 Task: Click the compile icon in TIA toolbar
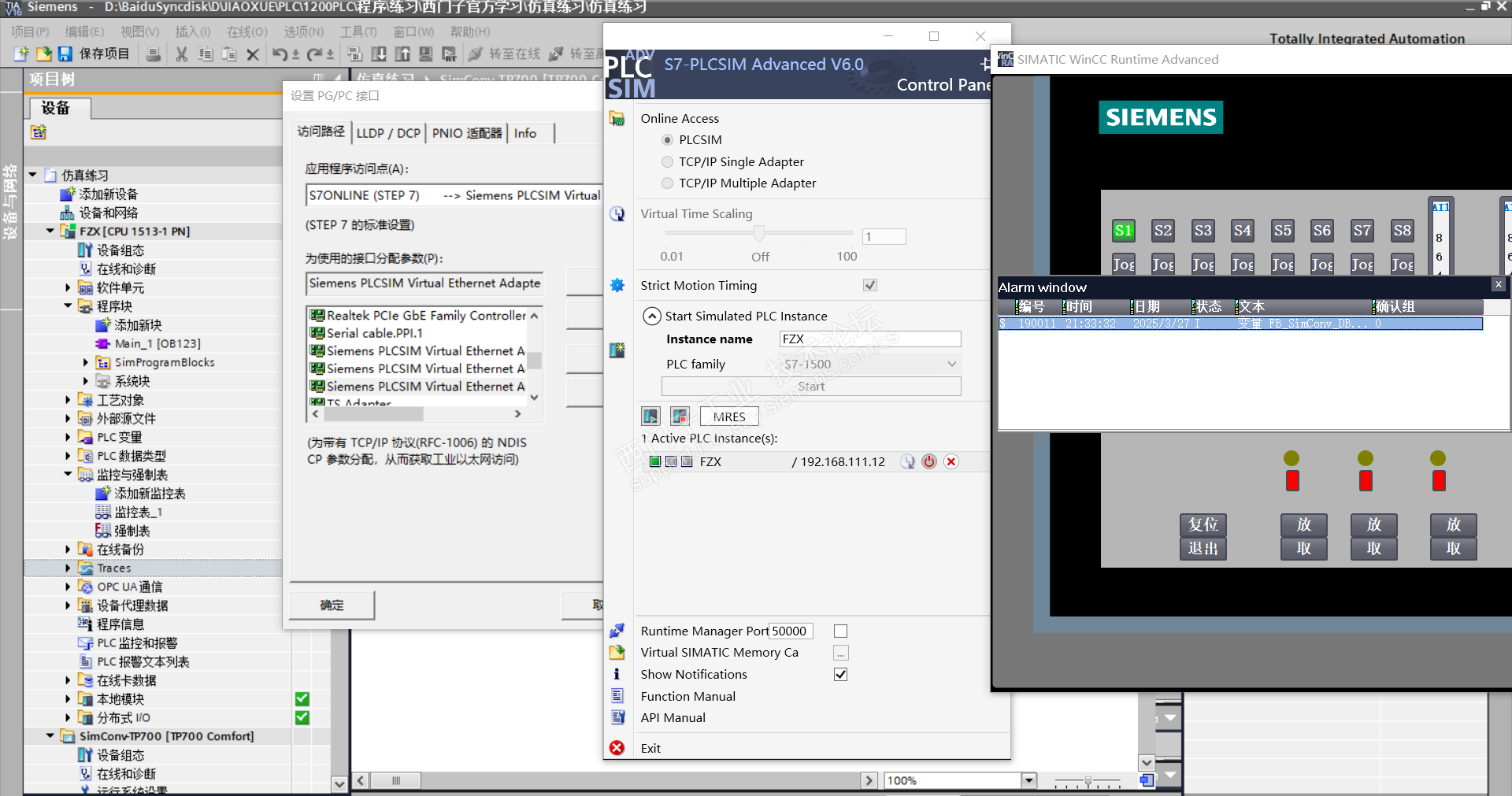tap(355, 54)
